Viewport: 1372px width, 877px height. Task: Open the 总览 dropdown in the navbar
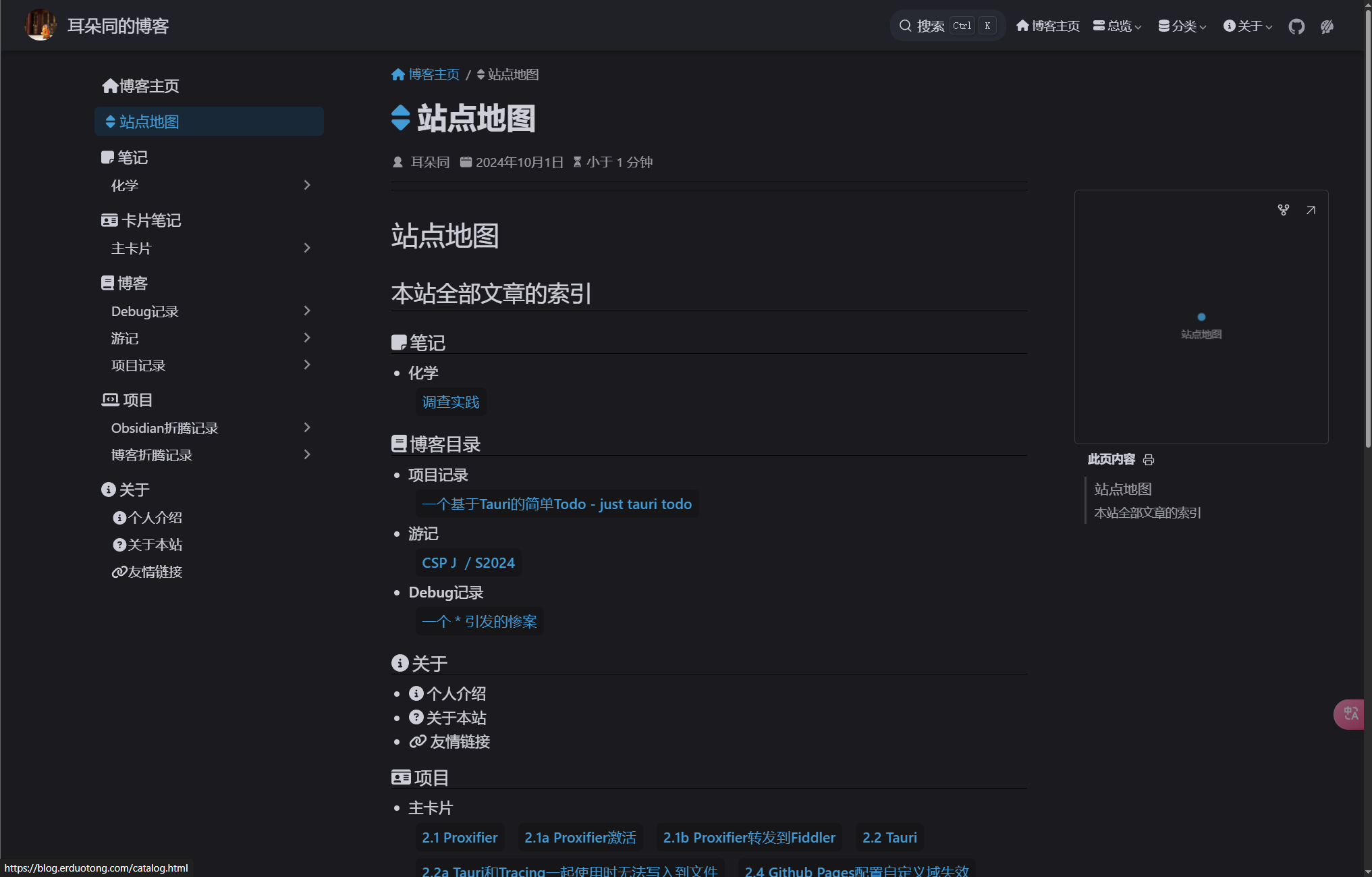point(1117,26)
